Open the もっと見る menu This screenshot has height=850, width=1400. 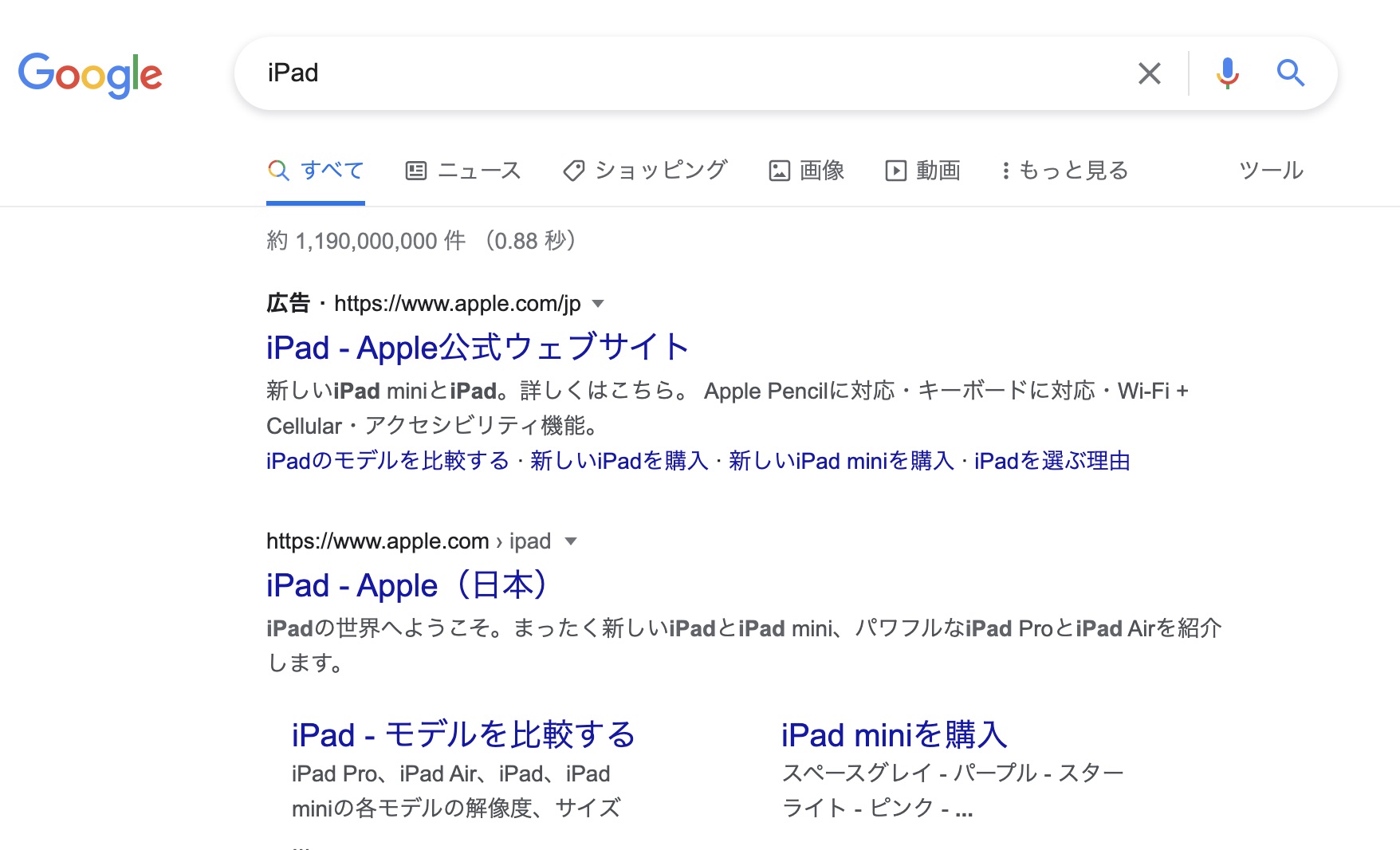(1064, 170)
